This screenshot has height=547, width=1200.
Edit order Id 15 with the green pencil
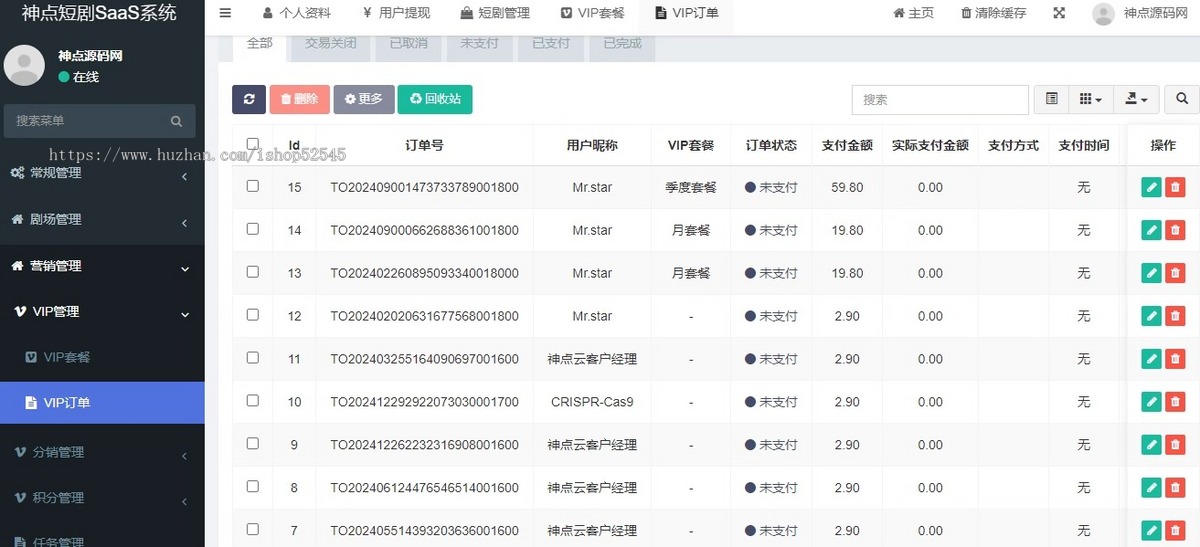coord(1151,187)
